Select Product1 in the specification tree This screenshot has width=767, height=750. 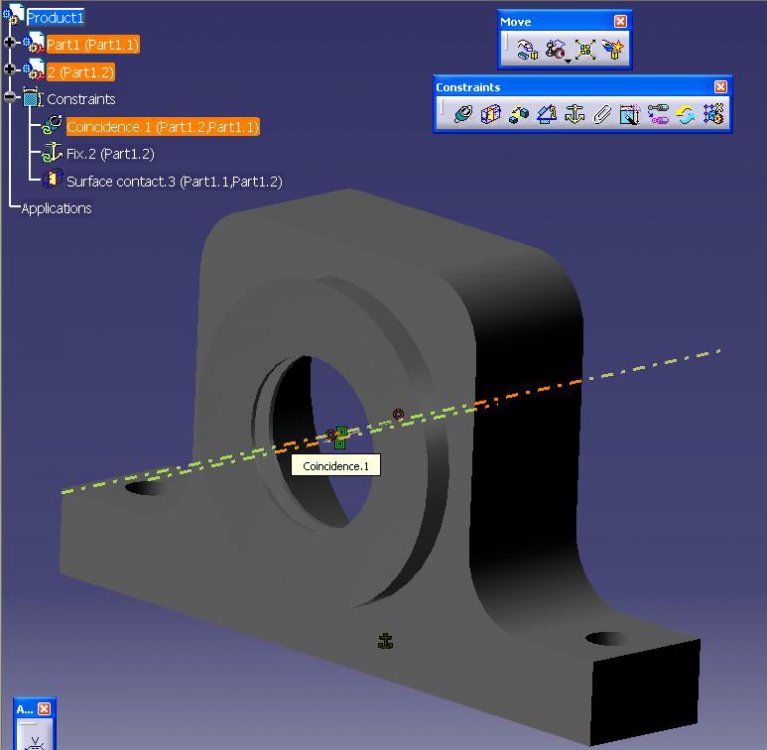55,18
